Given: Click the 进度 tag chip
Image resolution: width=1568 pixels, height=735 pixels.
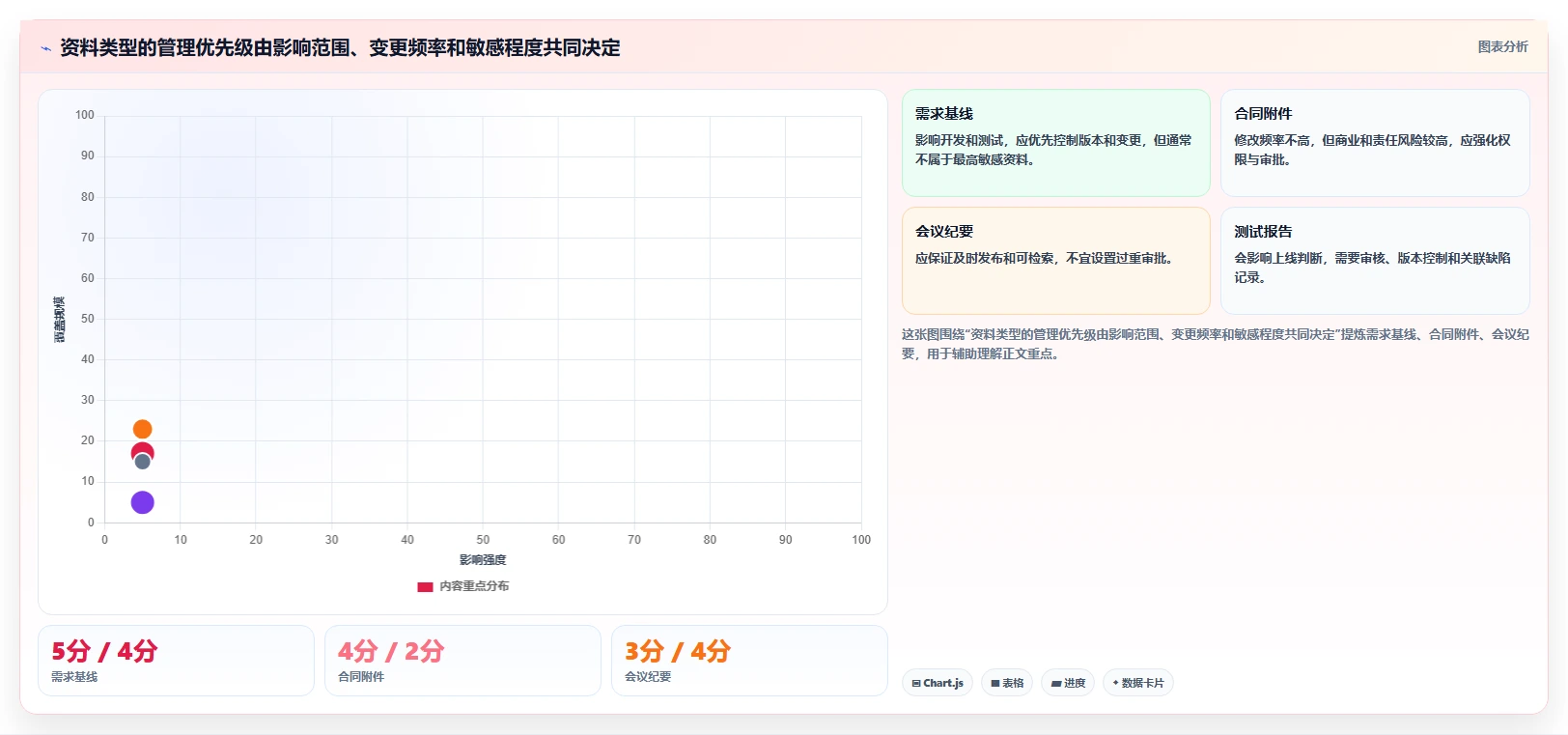Looking at the screenshot, I should 1068,683.
